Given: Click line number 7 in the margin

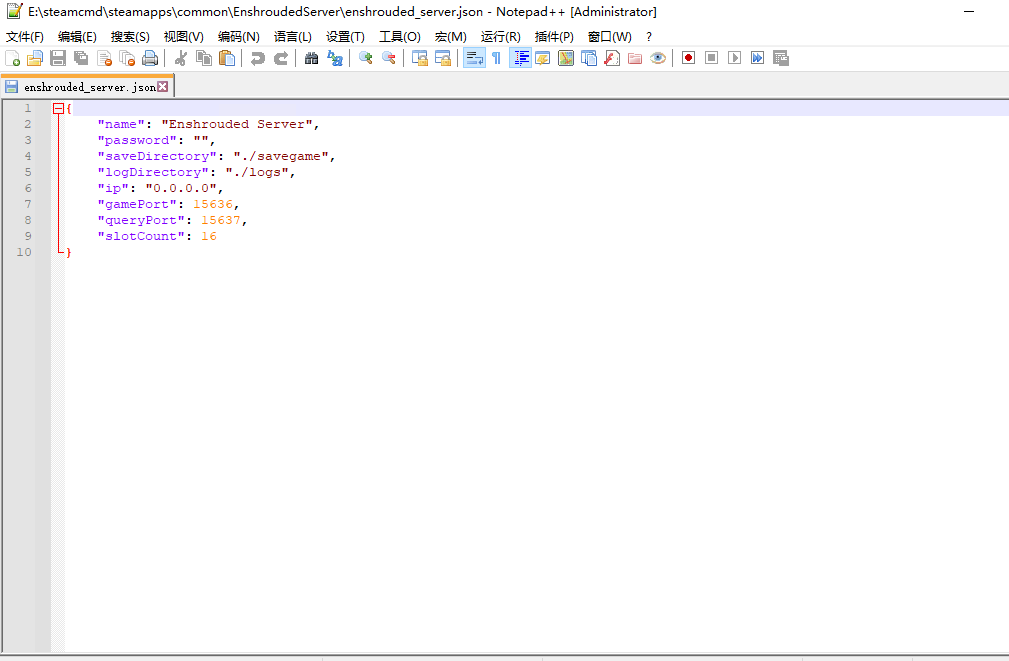Looking at the screenshot, I should click(x=28, y=204).
